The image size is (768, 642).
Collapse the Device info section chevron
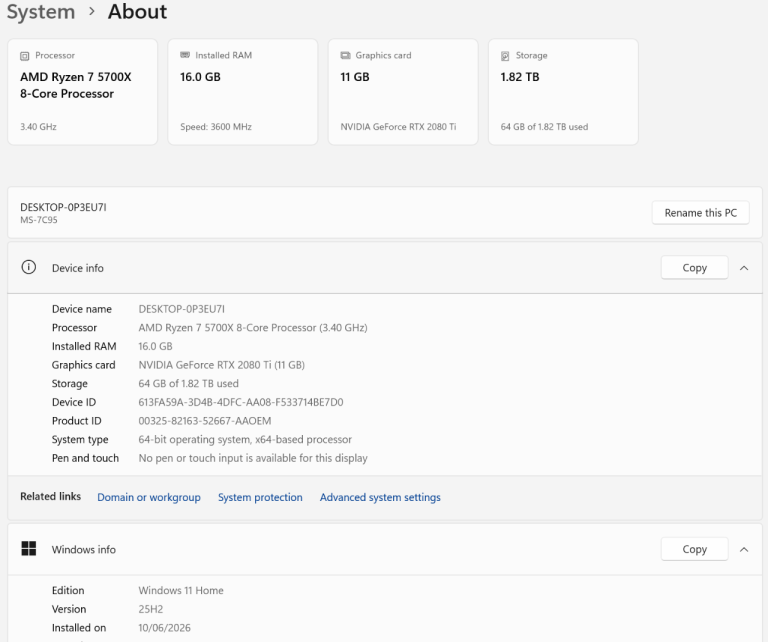click(744, 268)
